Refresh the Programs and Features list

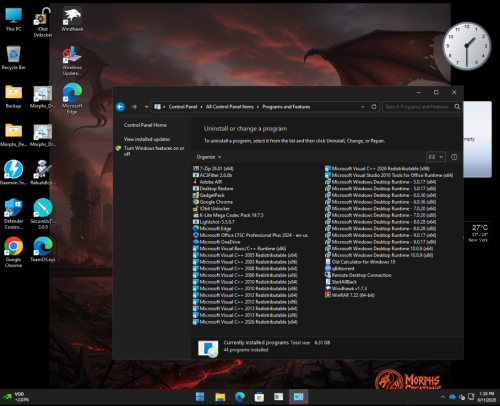coord(374,107)
